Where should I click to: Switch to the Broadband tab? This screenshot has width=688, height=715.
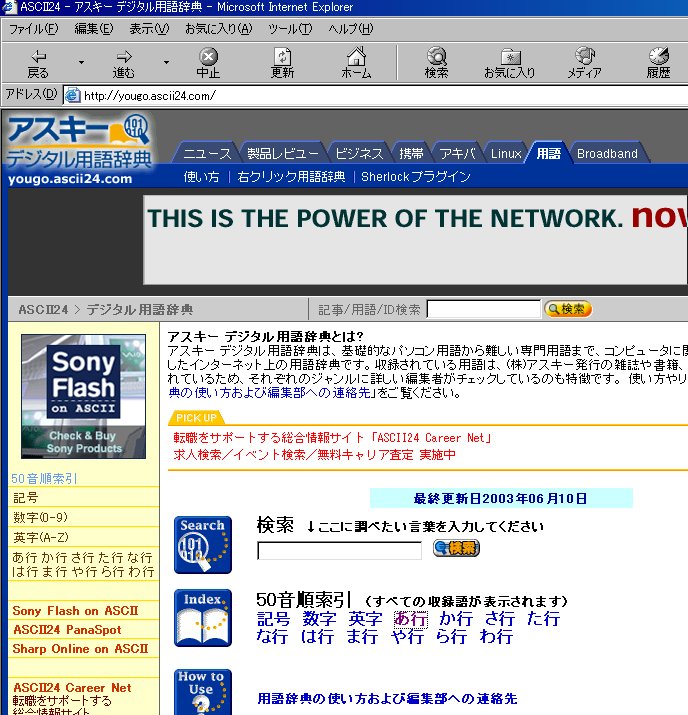(x=607, y=154)
